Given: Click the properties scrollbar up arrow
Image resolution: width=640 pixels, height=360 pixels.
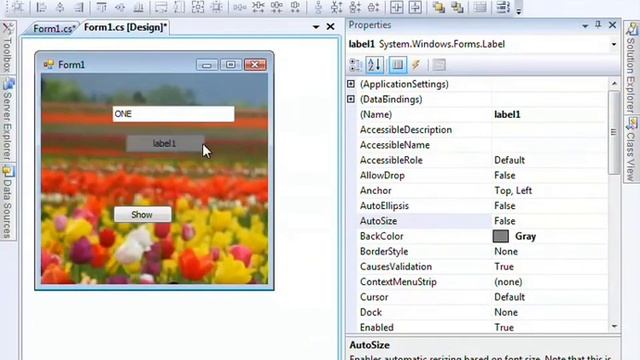Looking at the screenshot, I should coord(614,84).
